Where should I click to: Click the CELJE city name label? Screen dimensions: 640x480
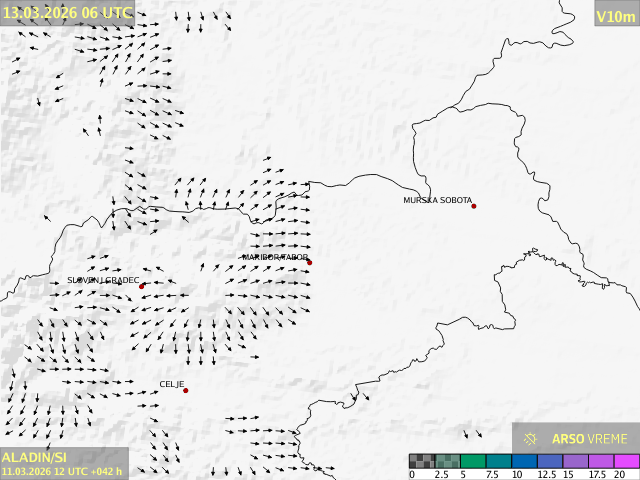tap(172, 384)
